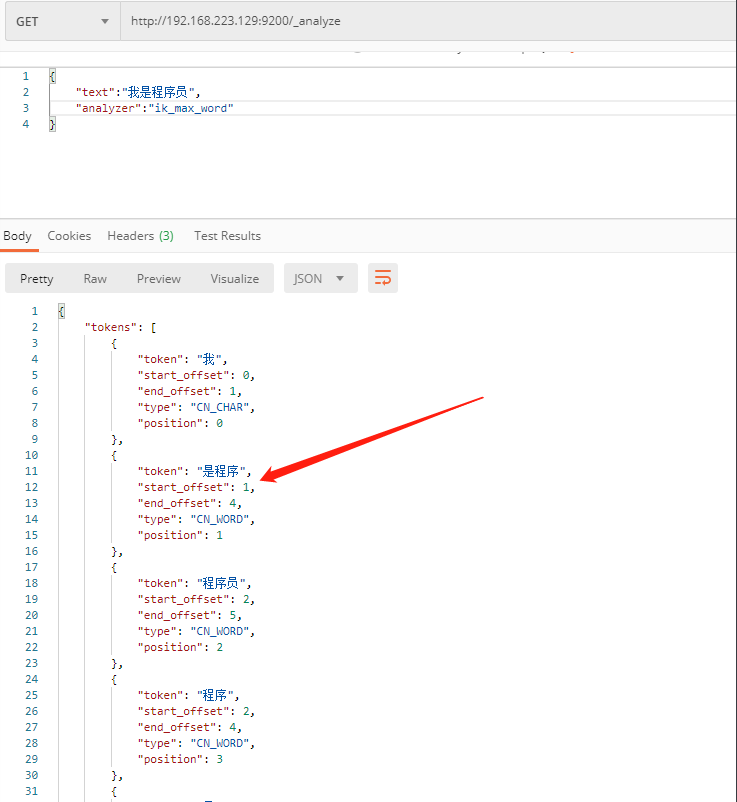Select the Visualize view button
Image resolution: width=737 pixels, height=802 pixels.
point(235,279)
